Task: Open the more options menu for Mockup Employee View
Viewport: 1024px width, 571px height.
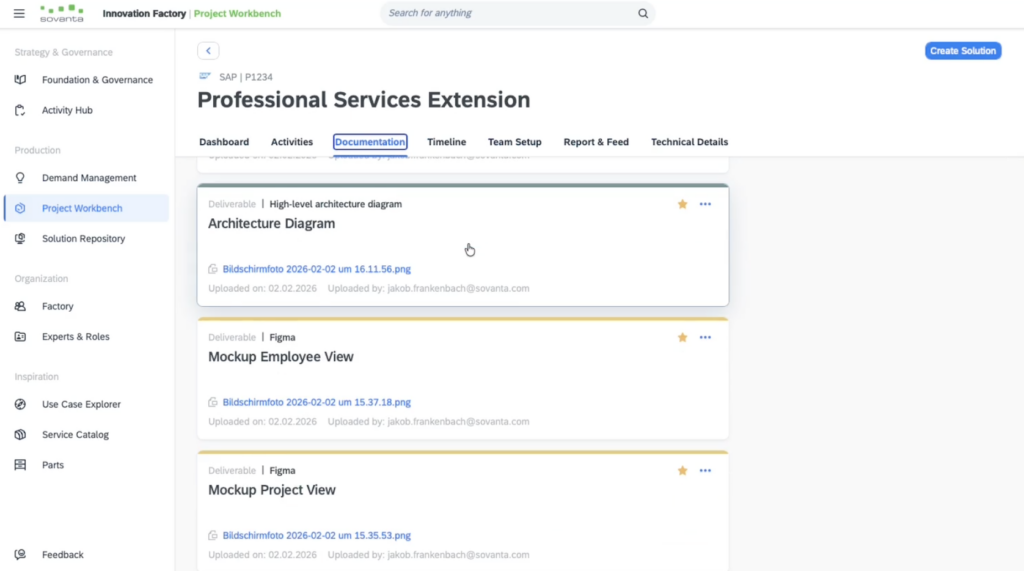Action: [x=705, y=338]
